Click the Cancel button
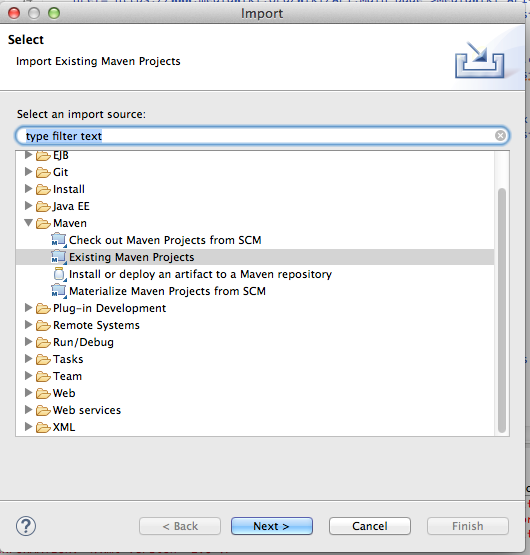Image resolution: width=530 pixels, height=555 pixels. (370, 526)
